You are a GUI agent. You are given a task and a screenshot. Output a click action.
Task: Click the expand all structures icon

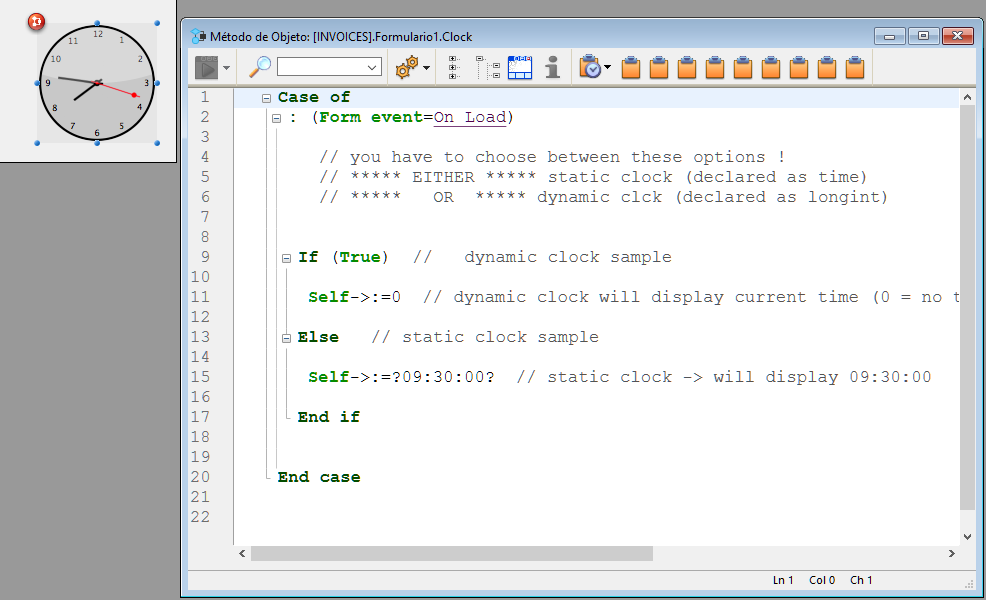pyautogui.click(x=455, y=67)
